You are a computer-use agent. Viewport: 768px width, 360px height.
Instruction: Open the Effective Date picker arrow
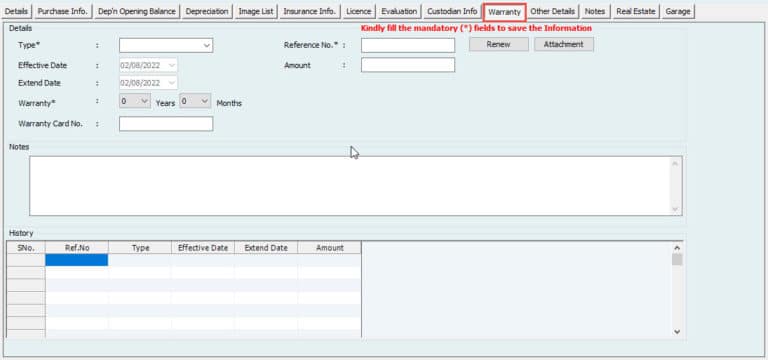(171, 65)
